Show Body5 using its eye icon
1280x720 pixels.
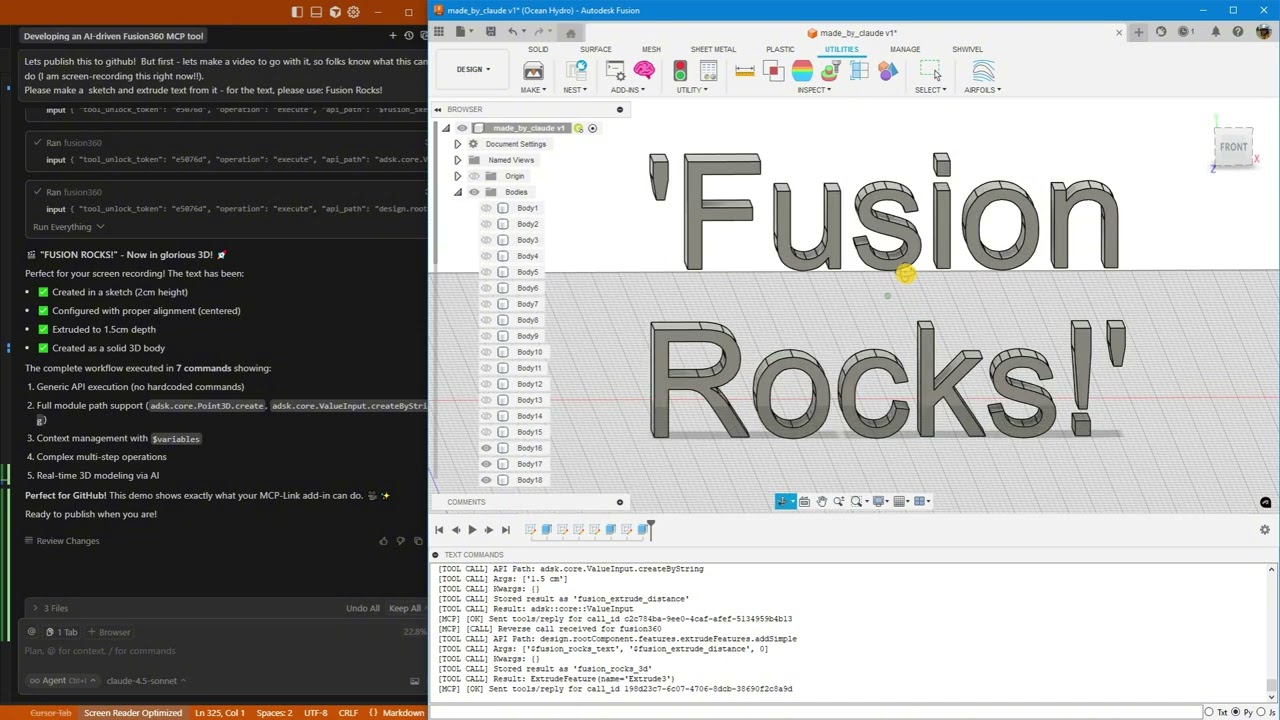[487, 272]
